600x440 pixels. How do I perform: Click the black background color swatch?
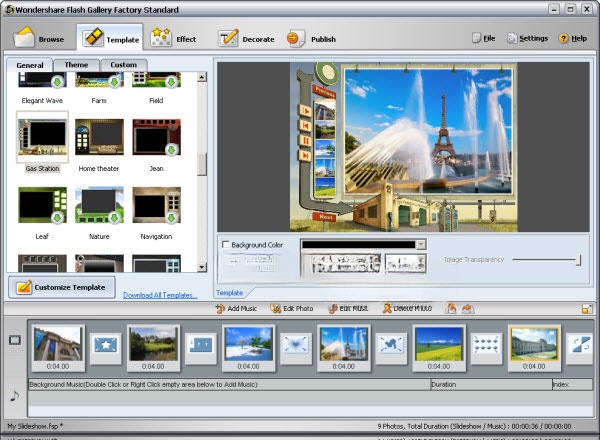pos(359,244)
